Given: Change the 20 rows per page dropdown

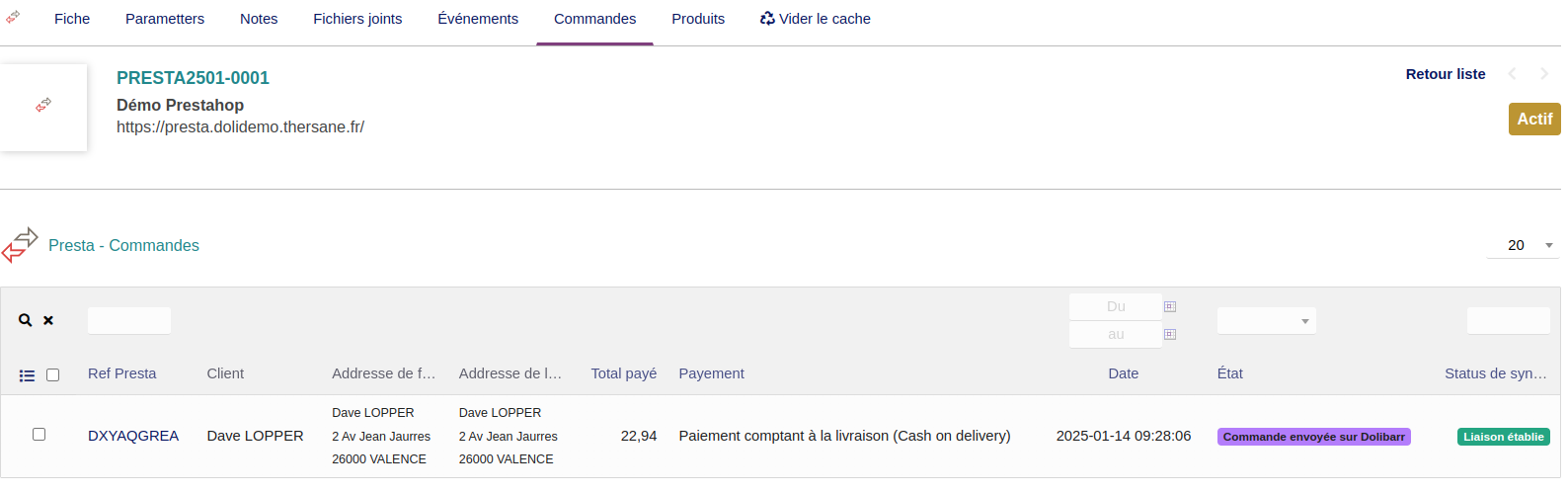Looking at the screenshot, I should pyautogui.click(x=1522, y=245).
